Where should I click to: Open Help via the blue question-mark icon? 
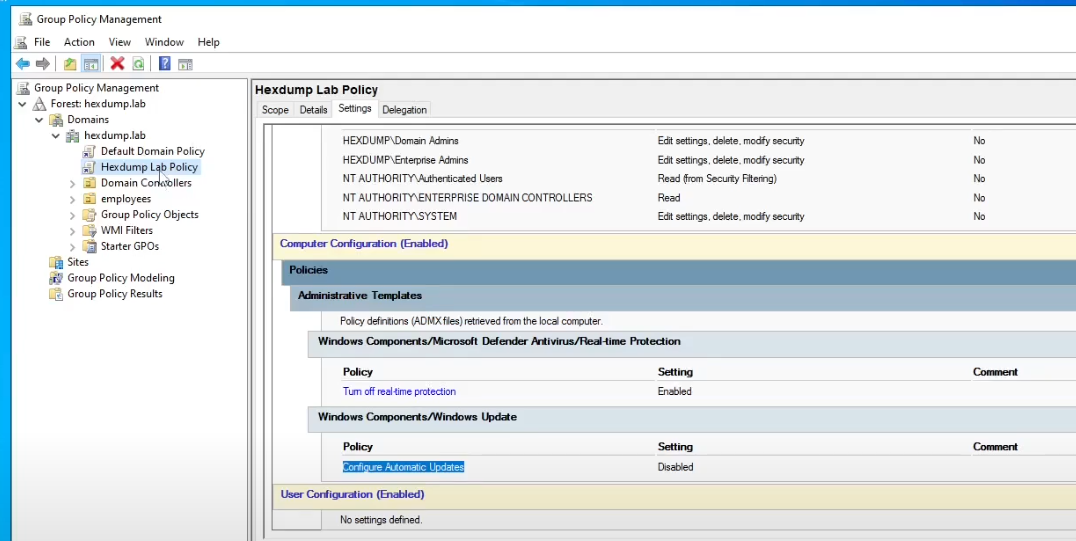pyautogui.click(x=165, y=64)
